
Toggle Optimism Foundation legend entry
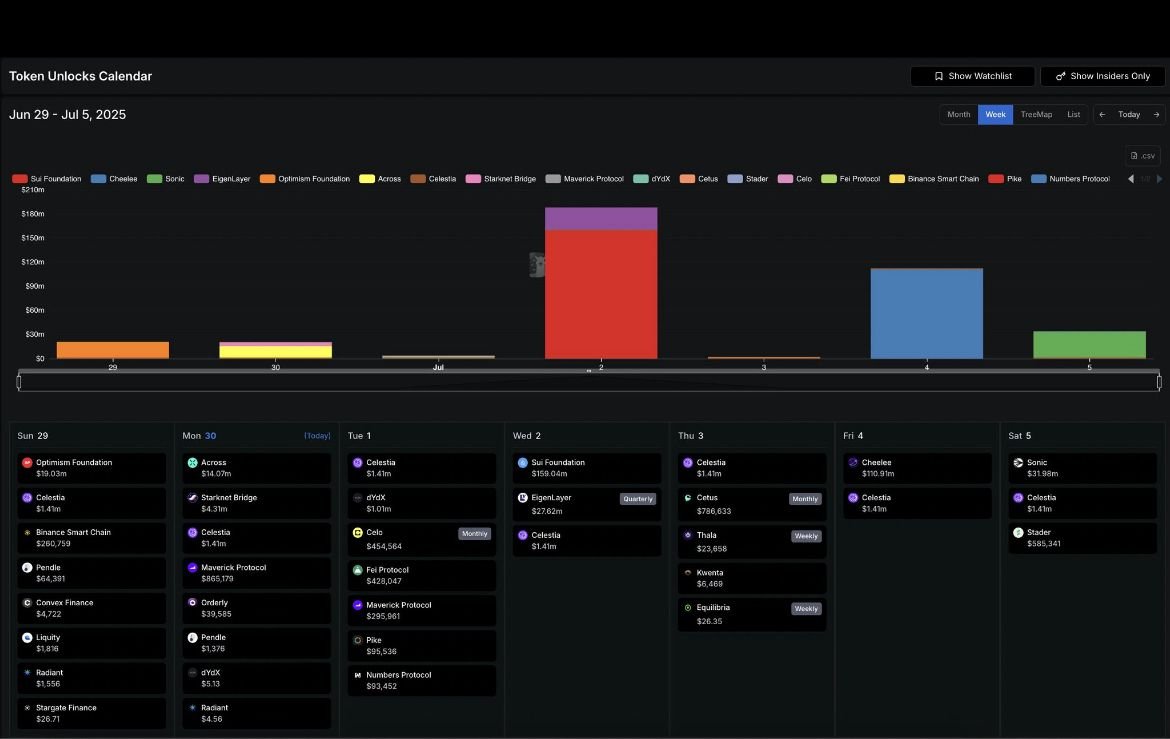[305, 179]
